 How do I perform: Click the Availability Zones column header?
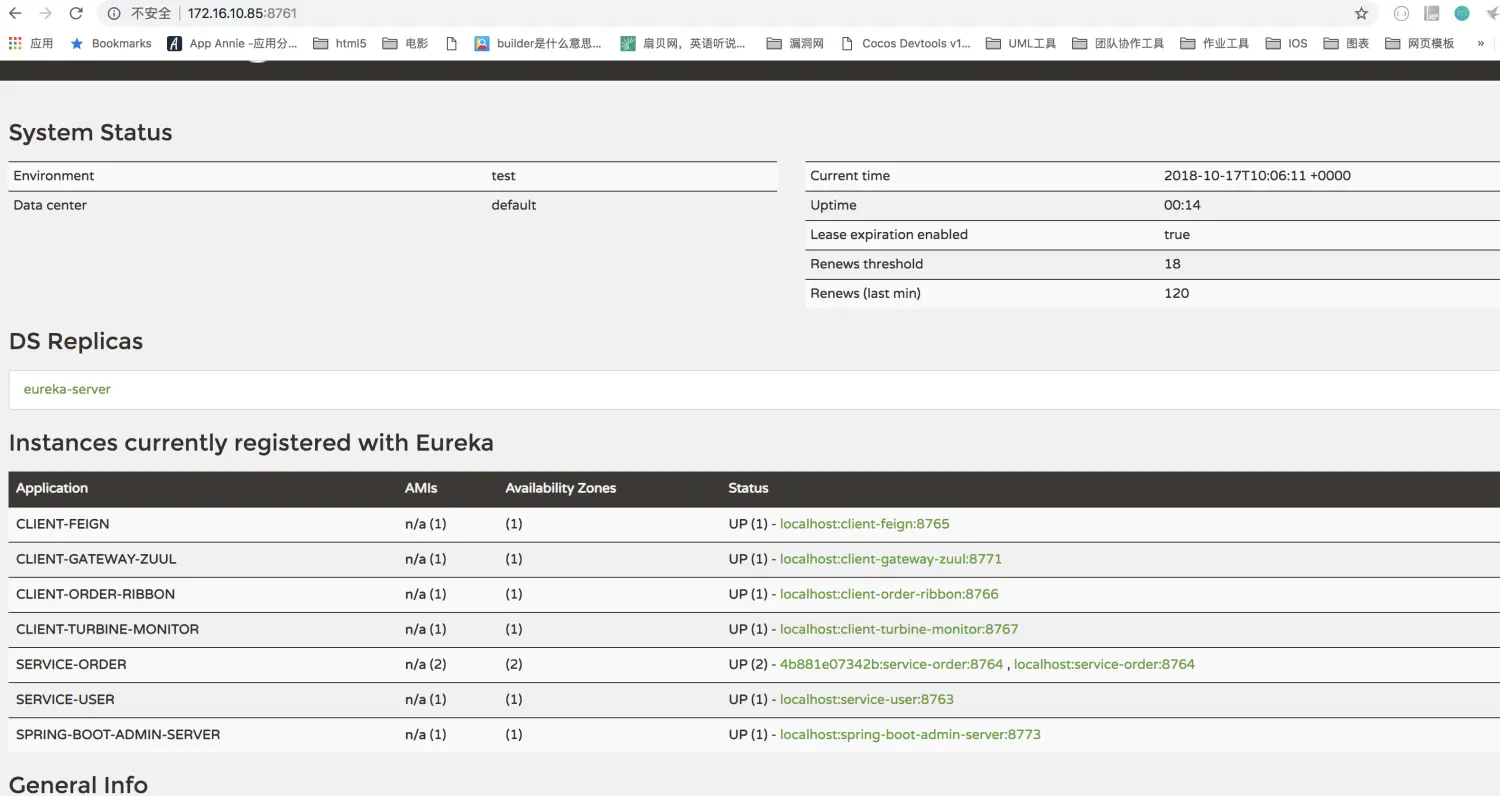(x=560, y=488)
